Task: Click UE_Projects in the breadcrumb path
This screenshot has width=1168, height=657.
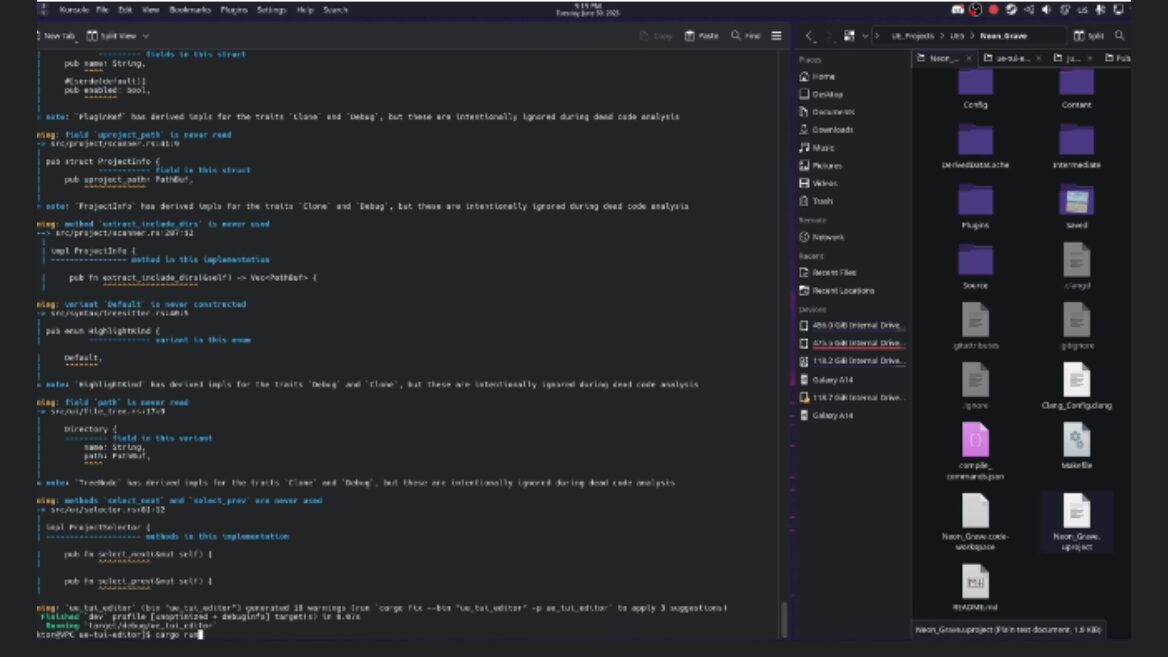Action: (912, 36)
